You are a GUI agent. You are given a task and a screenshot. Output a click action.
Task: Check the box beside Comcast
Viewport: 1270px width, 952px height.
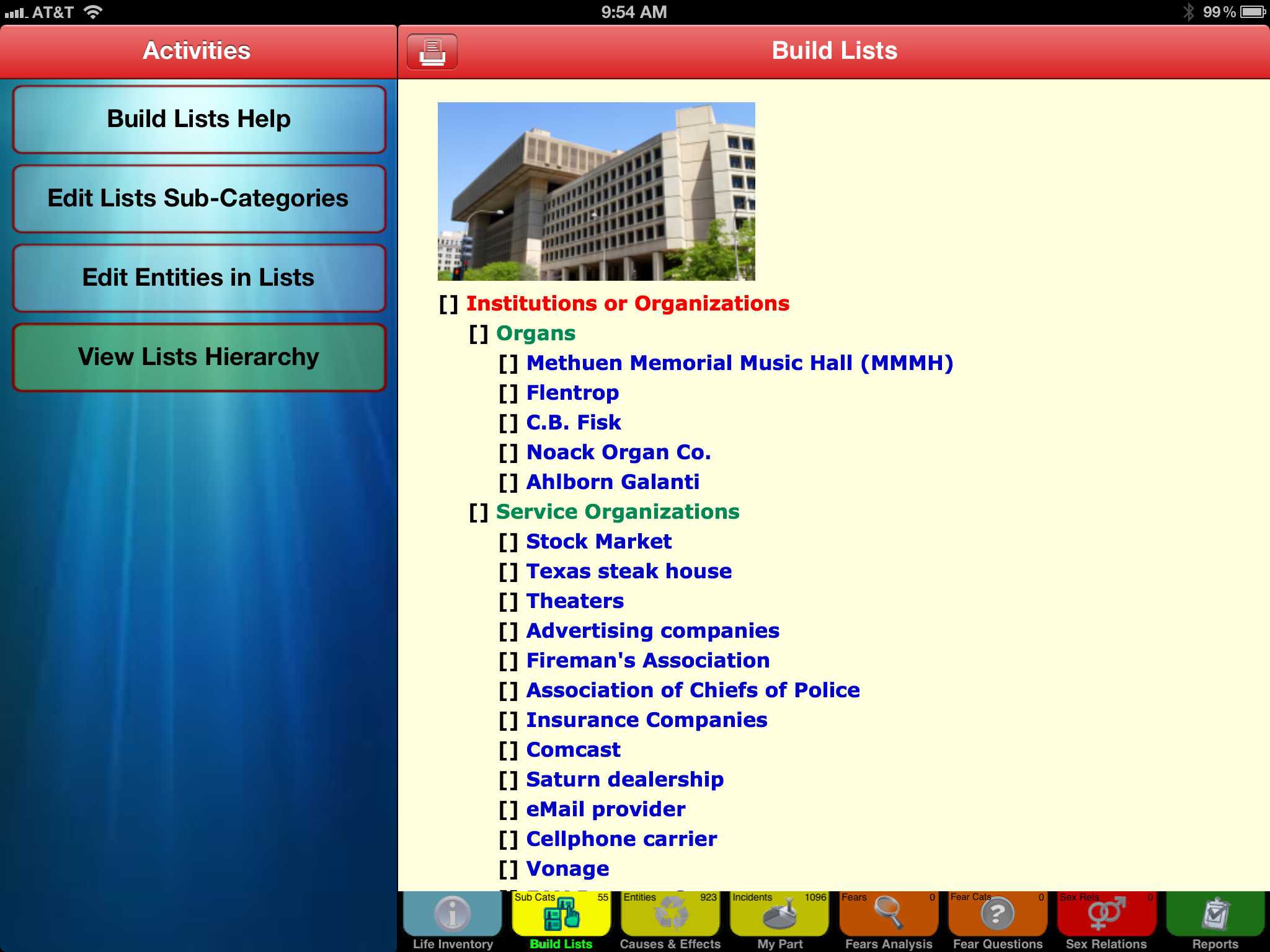pos(508,751)
